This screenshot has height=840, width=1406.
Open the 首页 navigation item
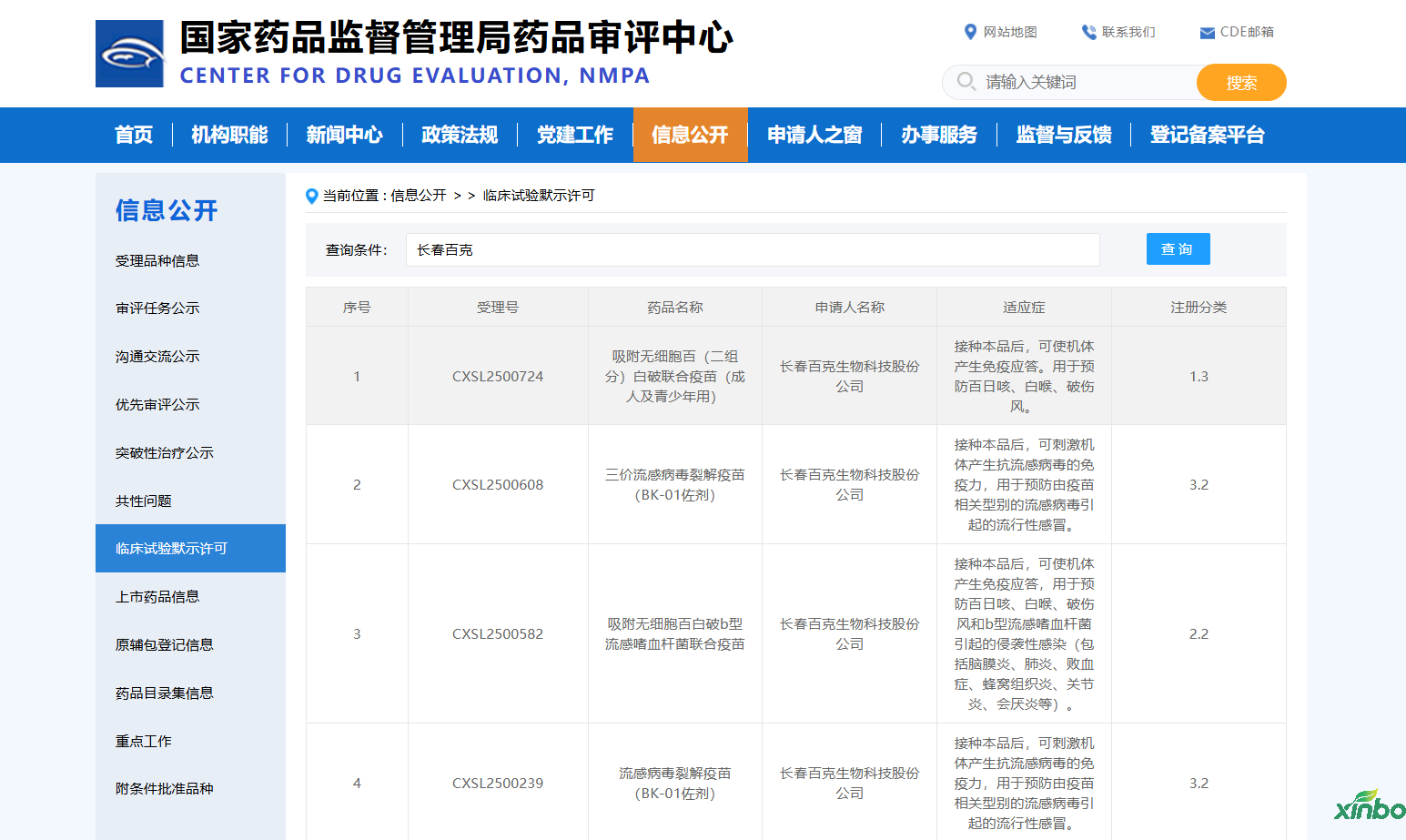pos(134,135)
